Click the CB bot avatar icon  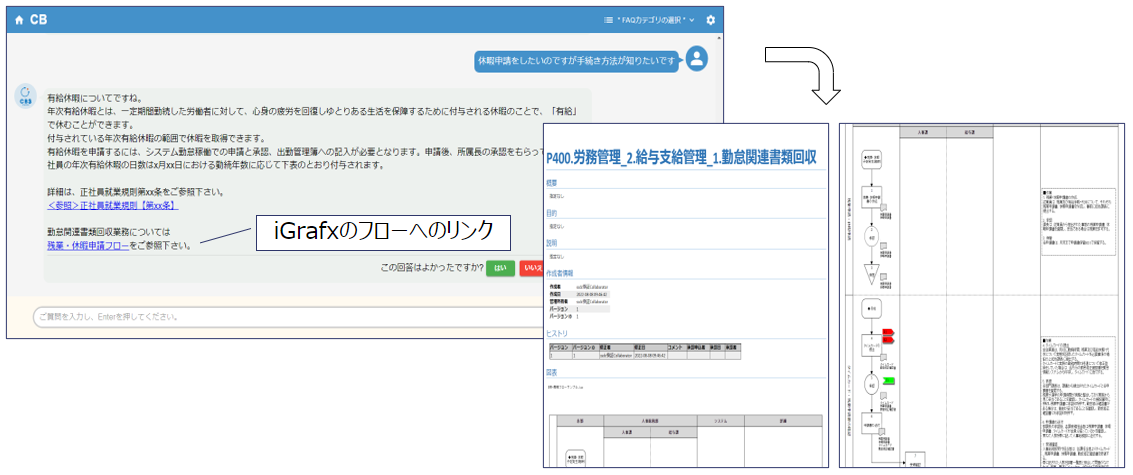26,96
